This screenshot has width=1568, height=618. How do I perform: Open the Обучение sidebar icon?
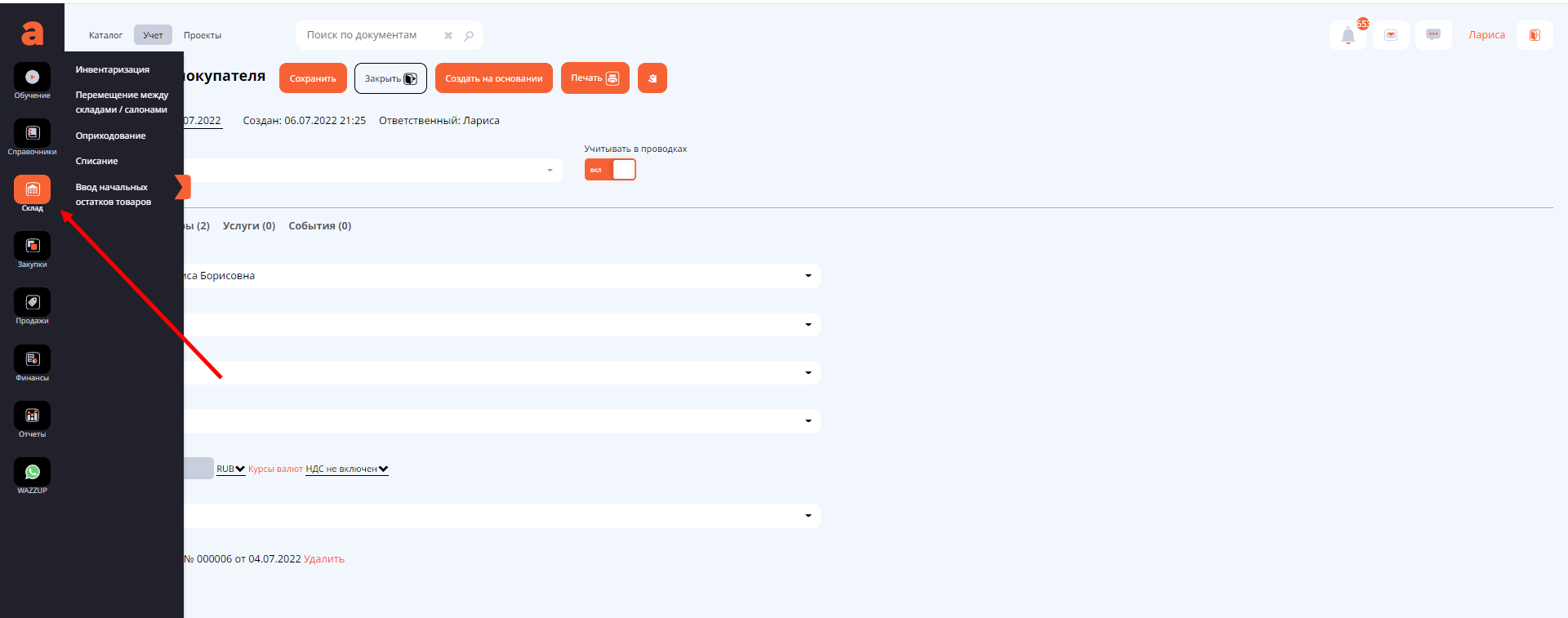click(x=32, y=78)
